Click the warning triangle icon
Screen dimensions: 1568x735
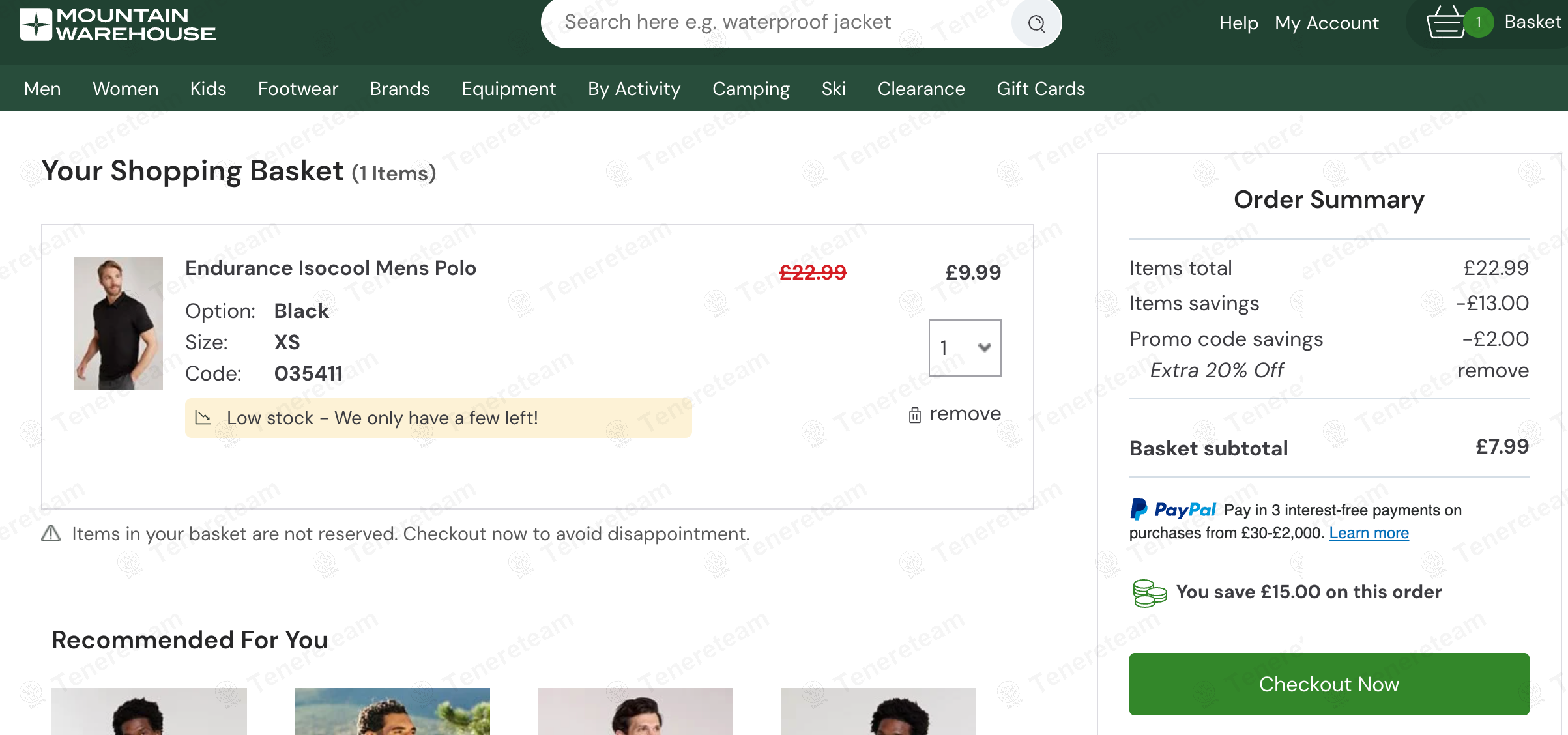click(51, 534)
